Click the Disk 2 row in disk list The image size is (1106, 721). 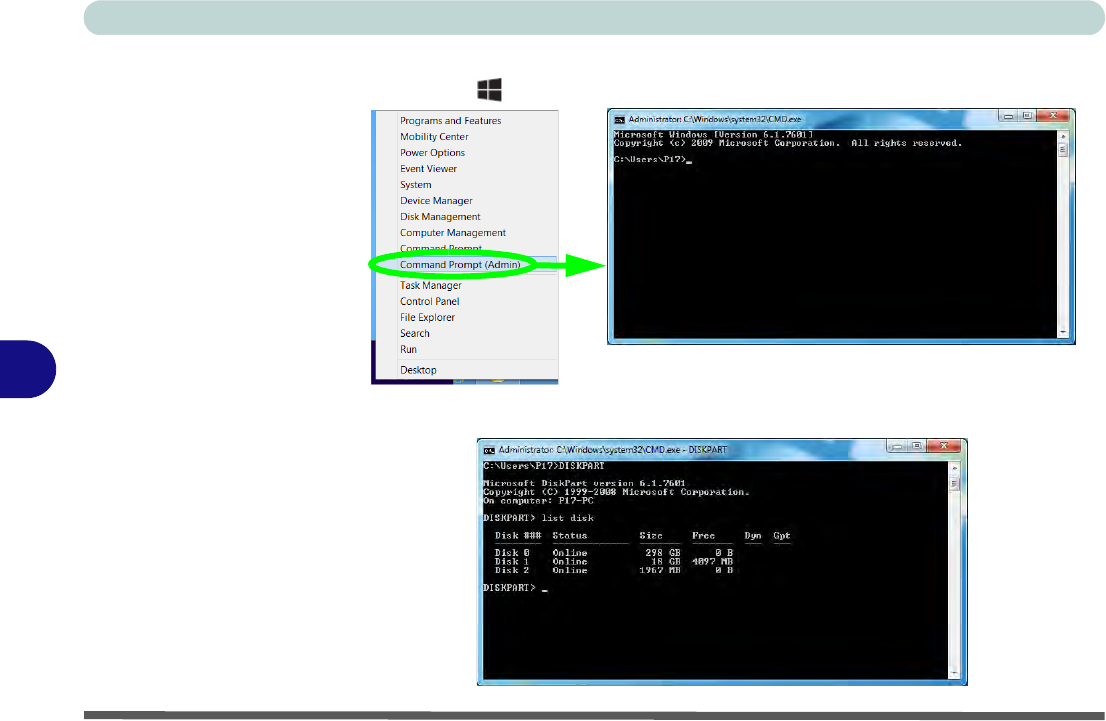[x=614, y=570]
